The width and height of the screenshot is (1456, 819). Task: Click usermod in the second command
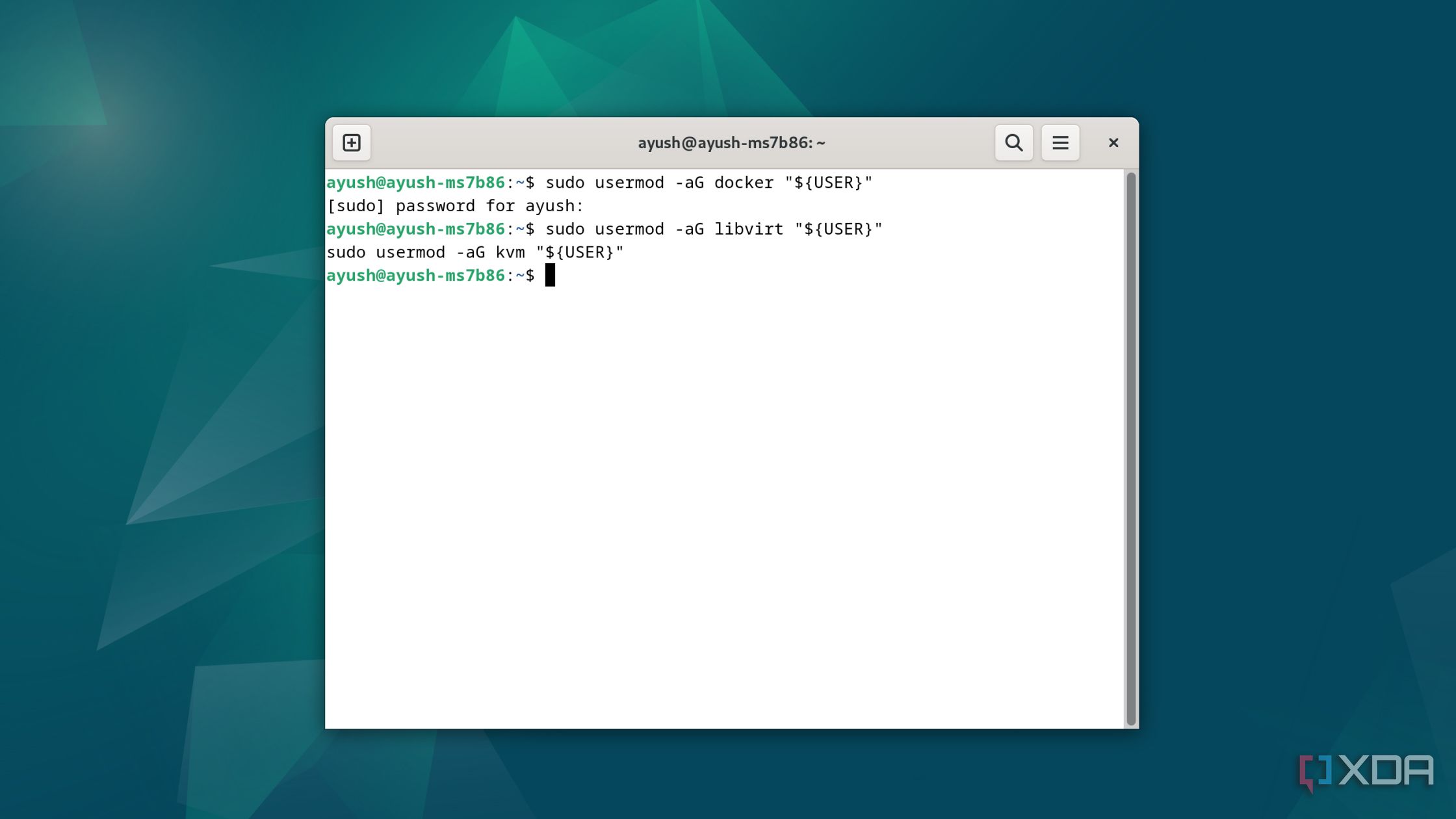[629, 229]
